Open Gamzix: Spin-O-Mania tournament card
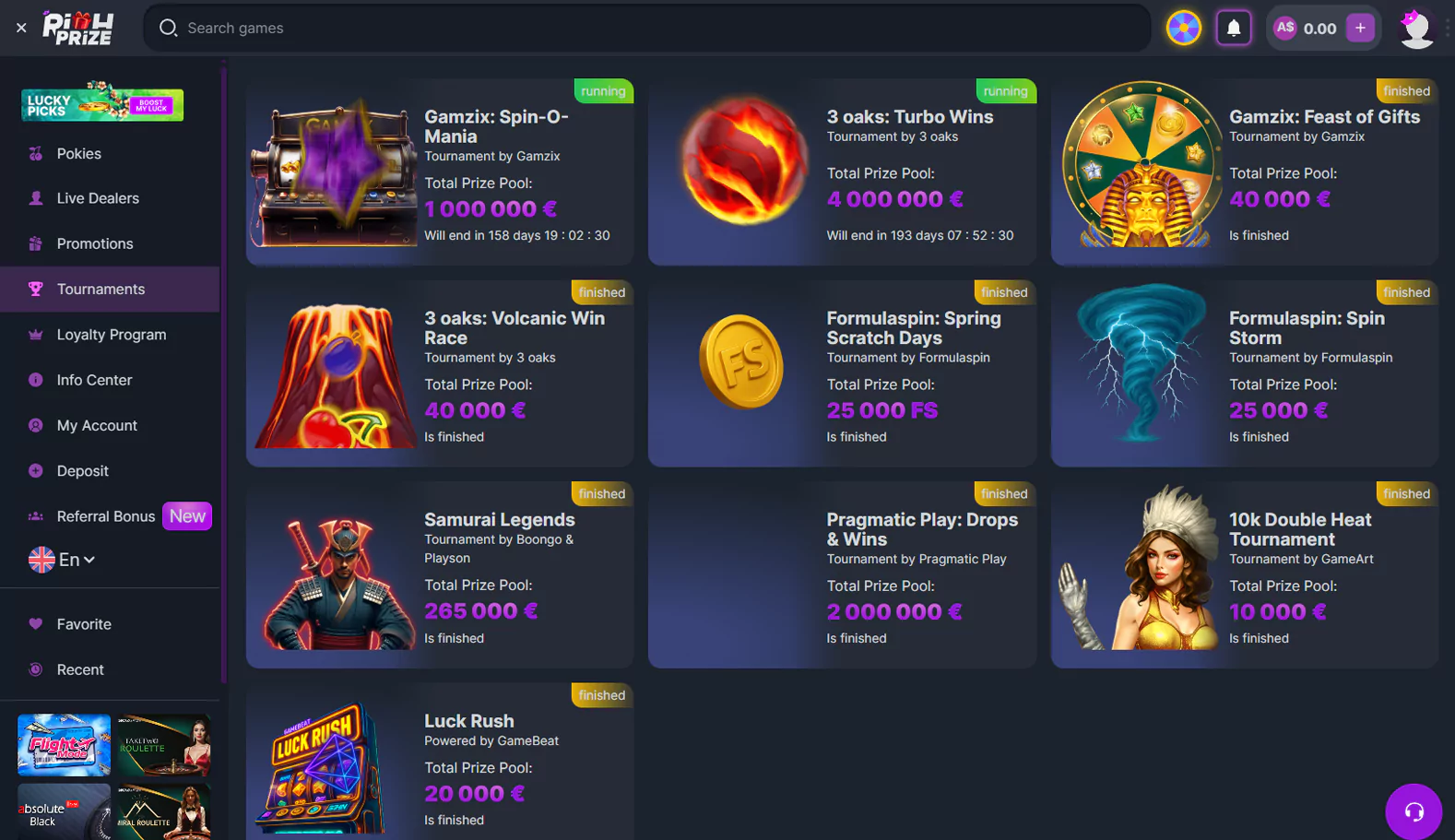1455x840 pixels. [440, 172]
